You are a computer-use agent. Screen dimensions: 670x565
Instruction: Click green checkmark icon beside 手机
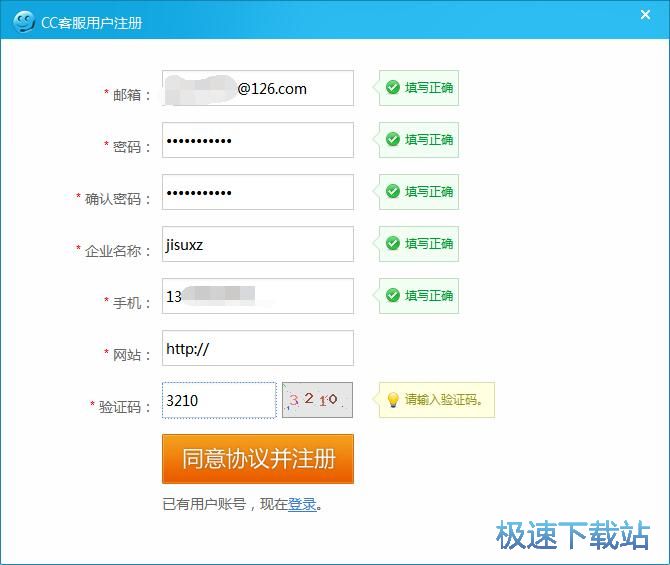[x=393, y=295]
